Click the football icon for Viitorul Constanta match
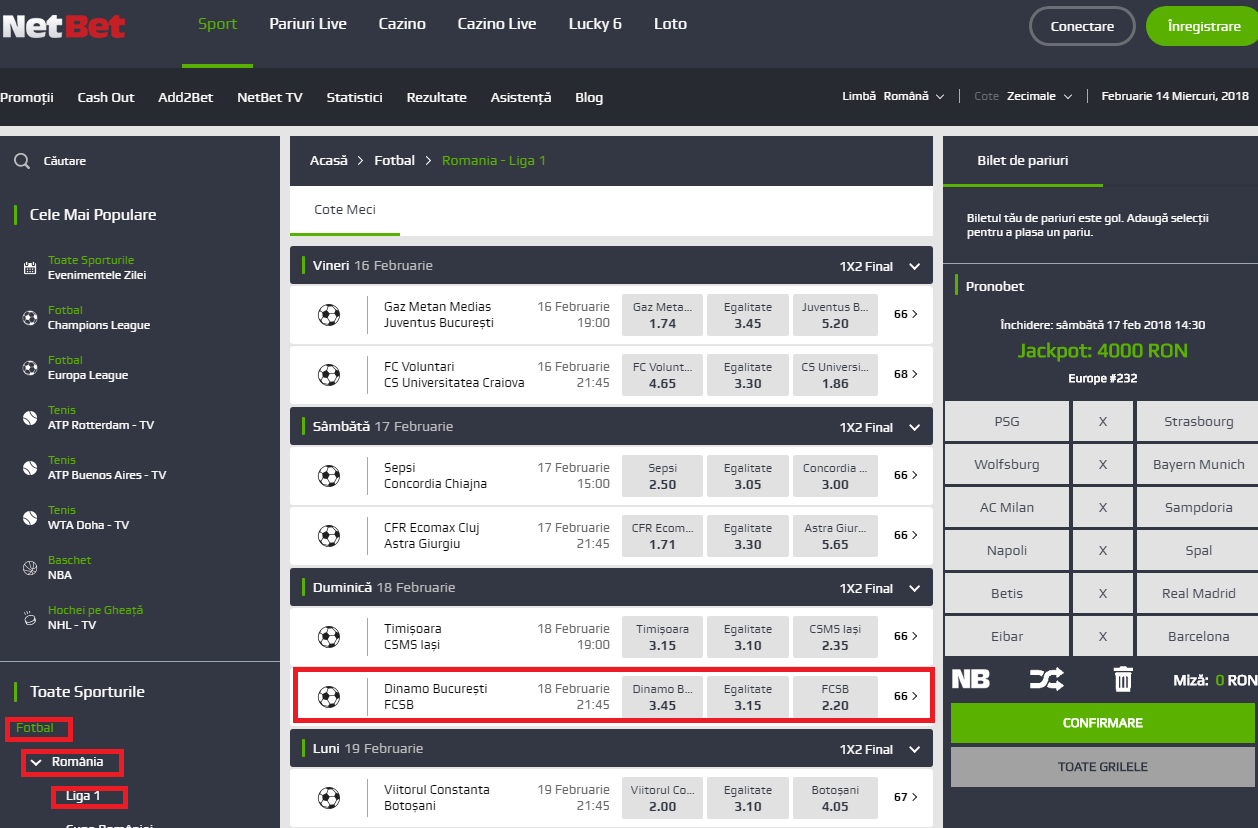Screen dimensions: 1258x828 (329, 798)
